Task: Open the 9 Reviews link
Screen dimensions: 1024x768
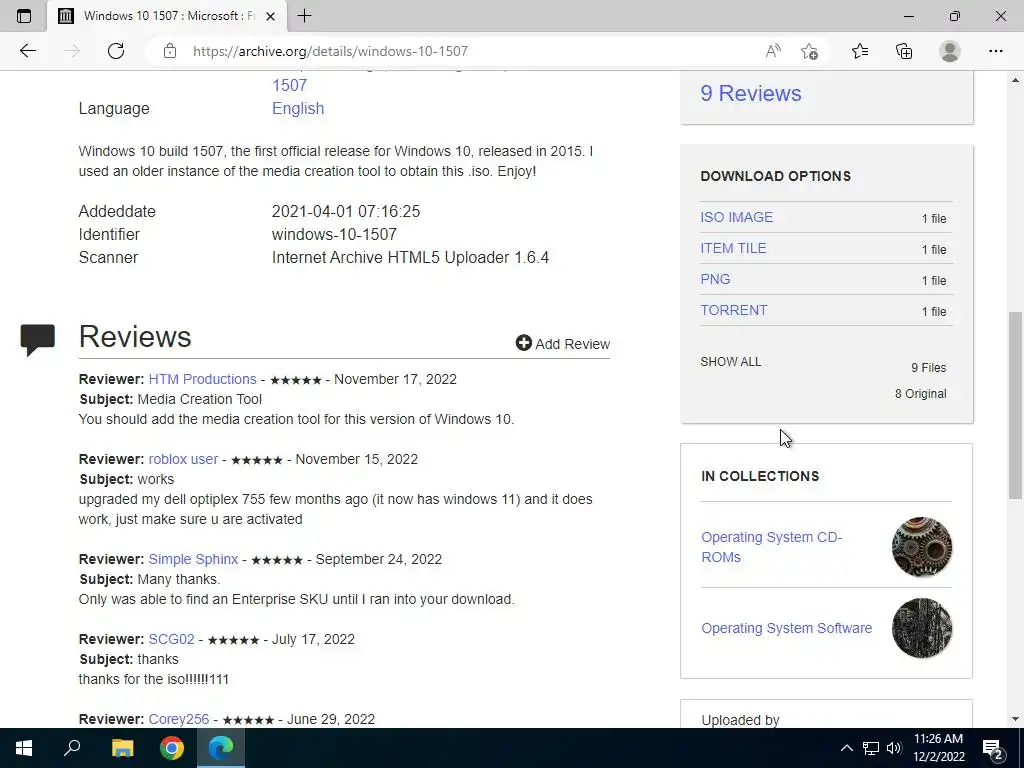Action: 750,93
